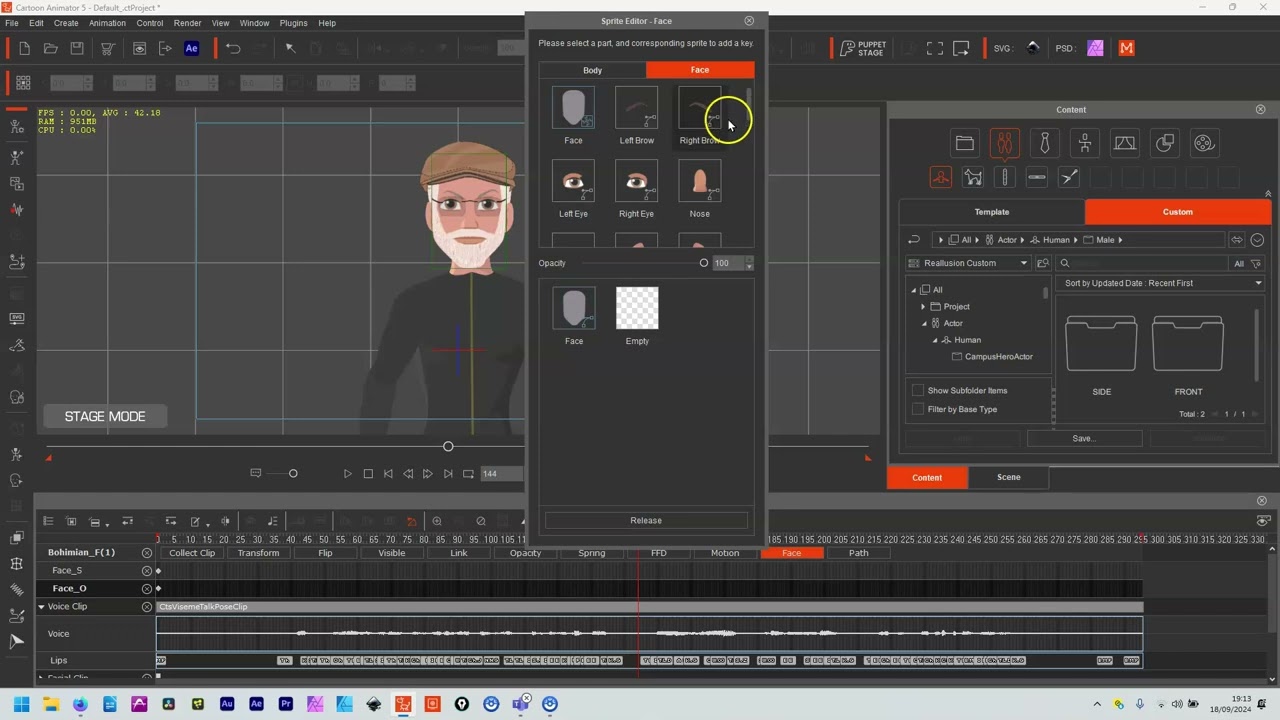Select the arrow pointer tool in the toolbar
Image resolution: width=1280 pixels, height=720 pixels.
pos(290,48)
